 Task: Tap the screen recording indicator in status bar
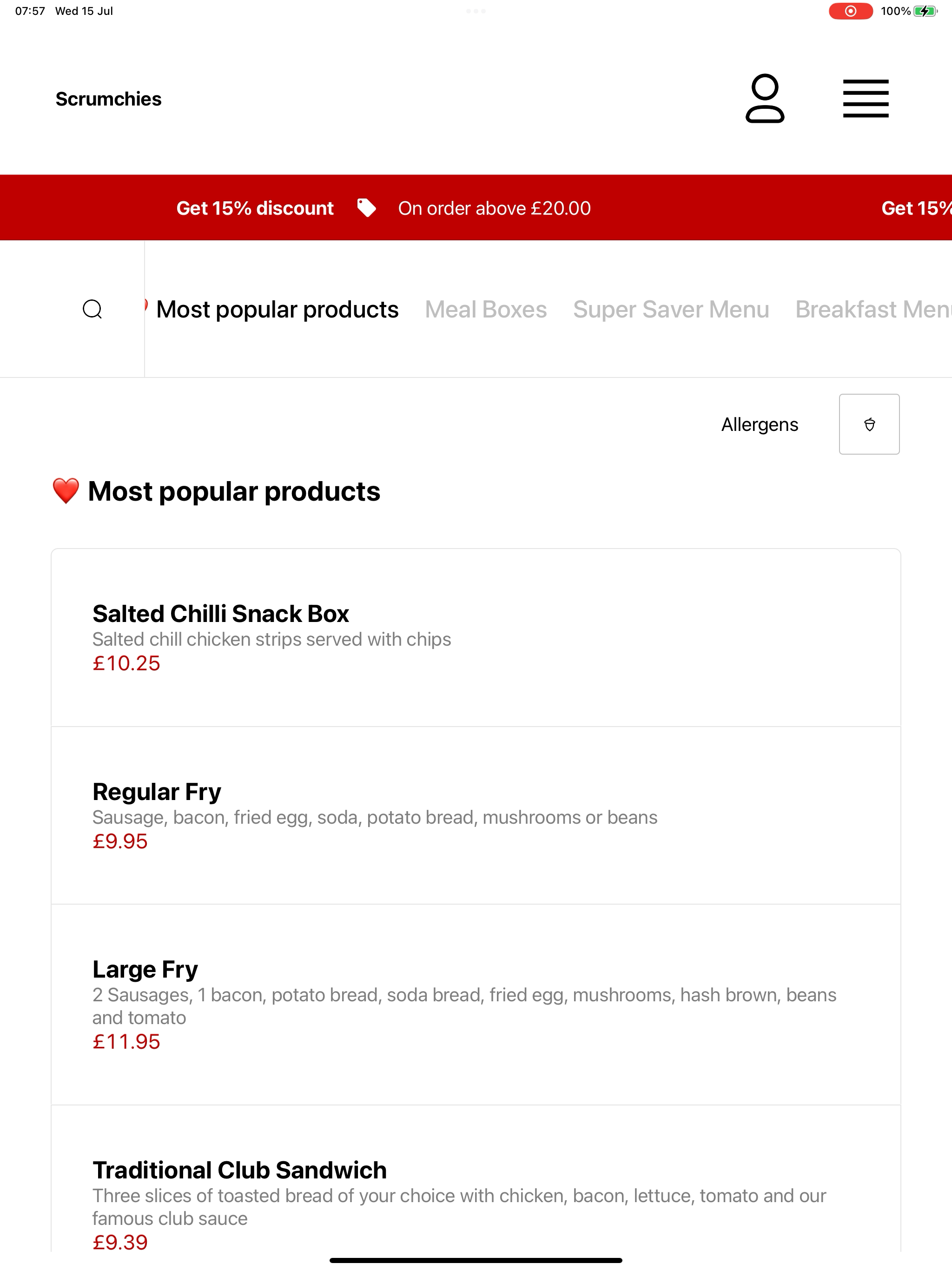click(850, 11)
